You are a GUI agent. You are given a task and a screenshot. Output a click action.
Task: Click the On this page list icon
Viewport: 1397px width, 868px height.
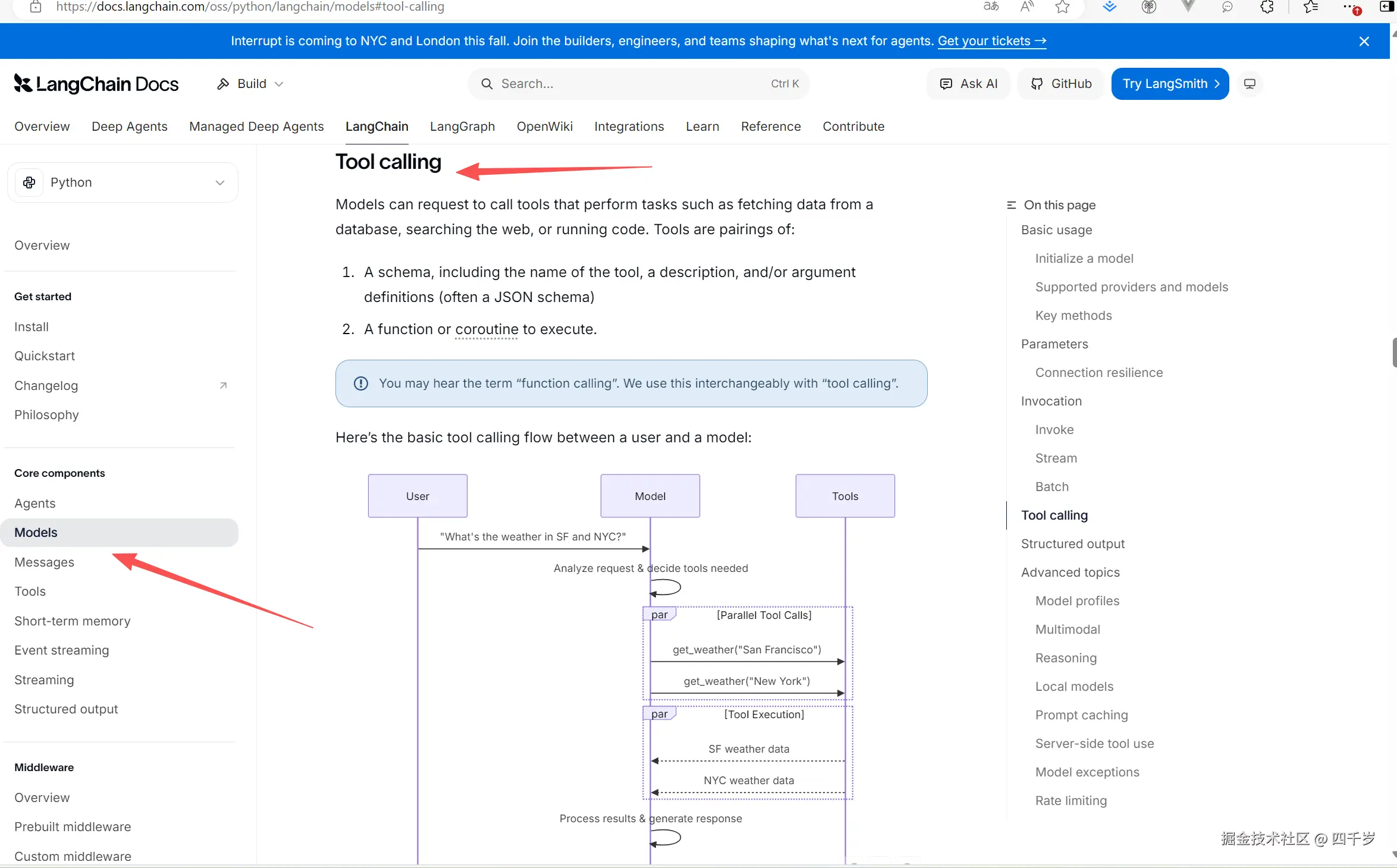point(1011,205)
